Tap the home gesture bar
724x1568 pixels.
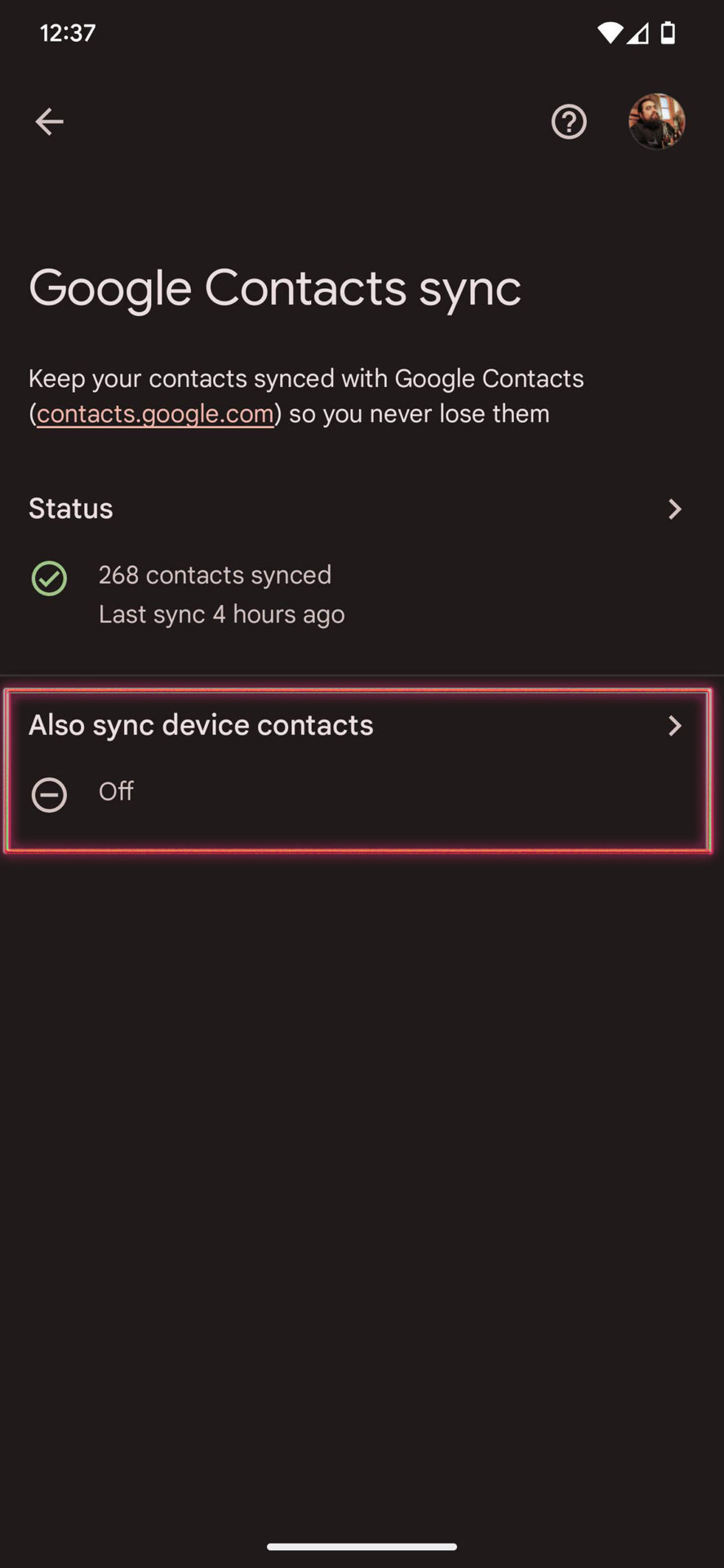pyautogui.click(x=362, y=1546)
